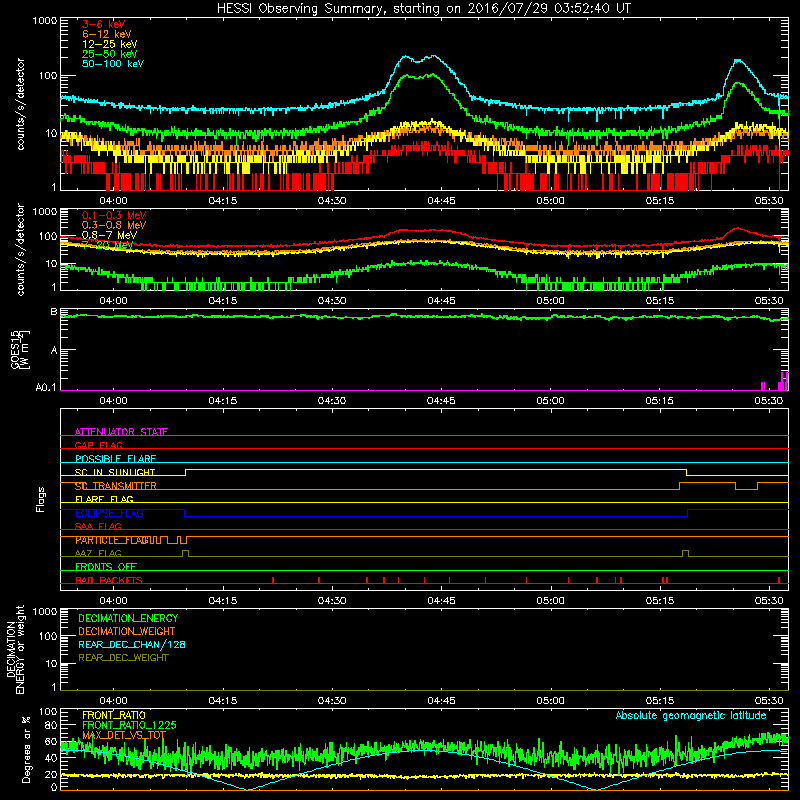
Task: Click the 05:30 time tick under the decimation panel
Action: (769, 701)
